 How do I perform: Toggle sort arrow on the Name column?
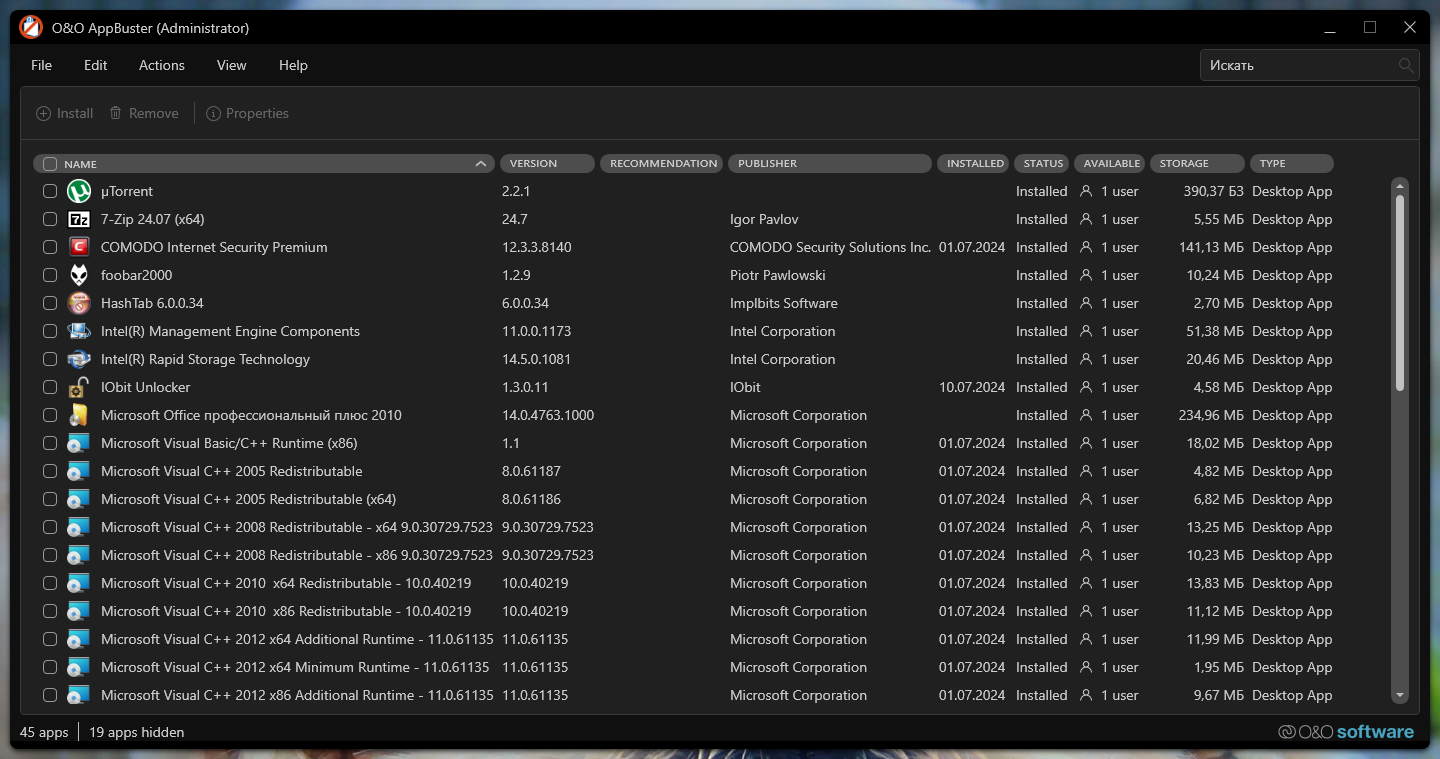(481, 164)
